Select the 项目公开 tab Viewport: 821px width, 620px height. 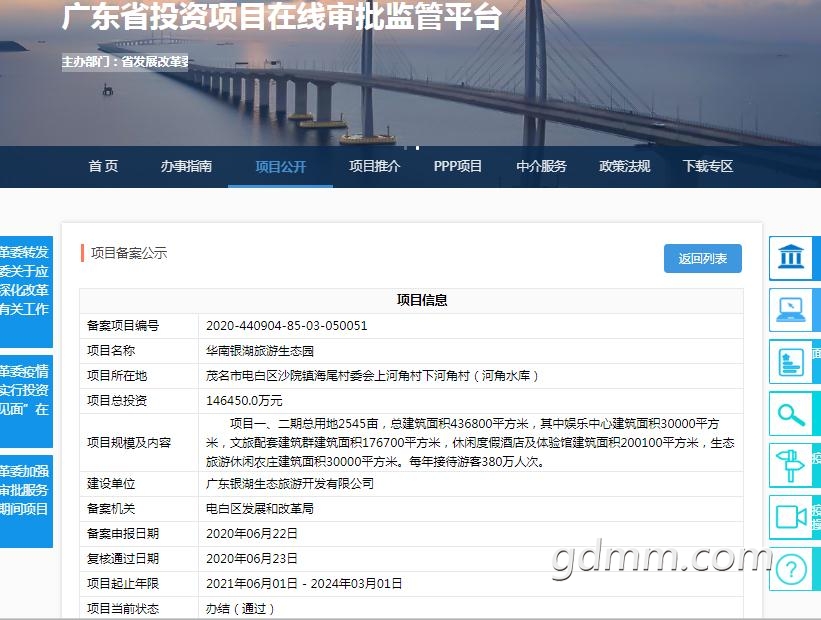click(x=281, y=167)
